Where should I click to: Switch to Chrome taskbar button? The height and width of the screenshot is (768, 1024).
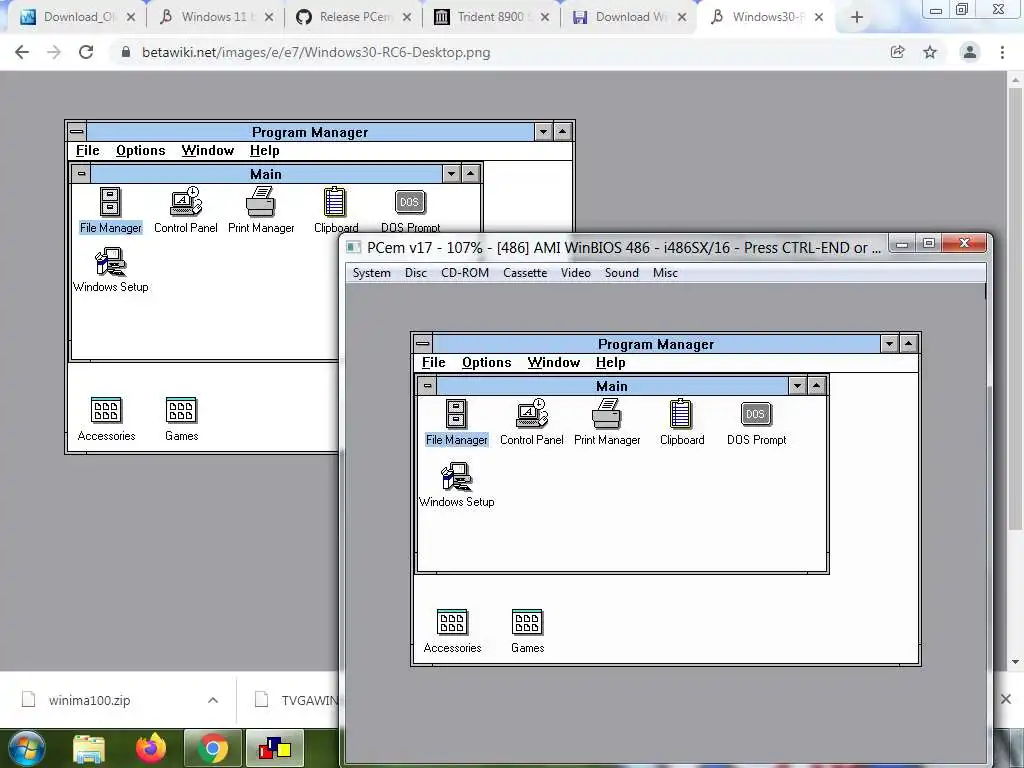(213, 748)
